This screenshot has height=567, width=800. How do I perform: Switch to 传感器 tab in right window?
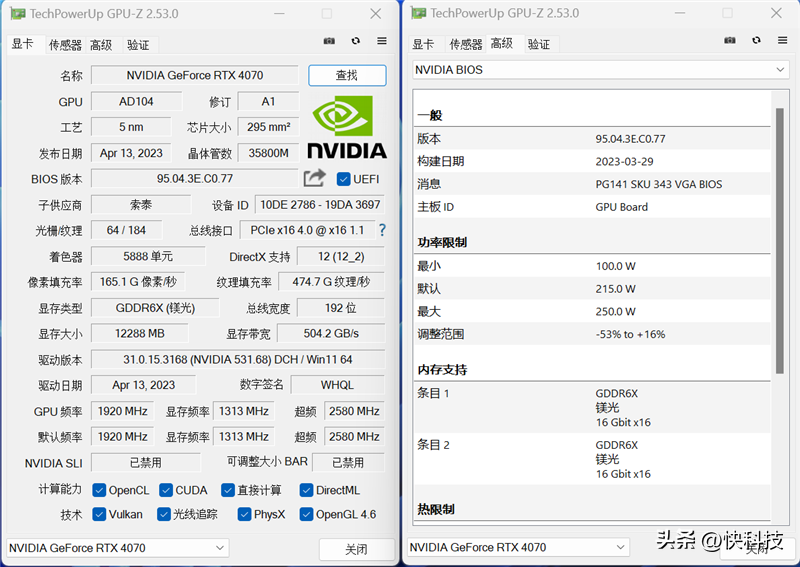[x=466, y=44]
